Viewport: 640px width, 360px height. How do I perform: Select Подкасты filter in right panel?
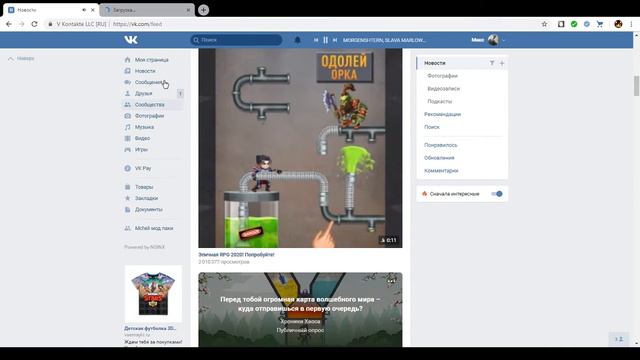[x=440, y=101]
